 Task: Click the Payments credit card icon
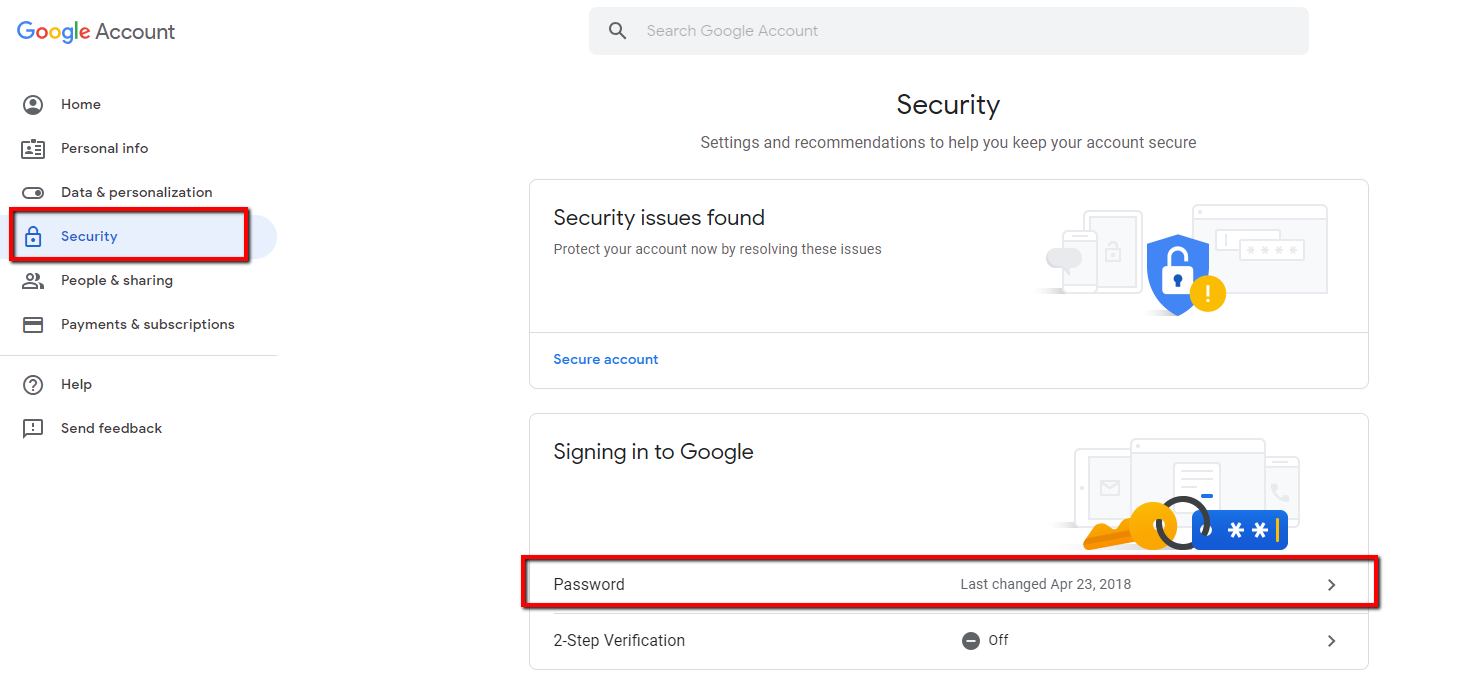[x=33, y=325]
